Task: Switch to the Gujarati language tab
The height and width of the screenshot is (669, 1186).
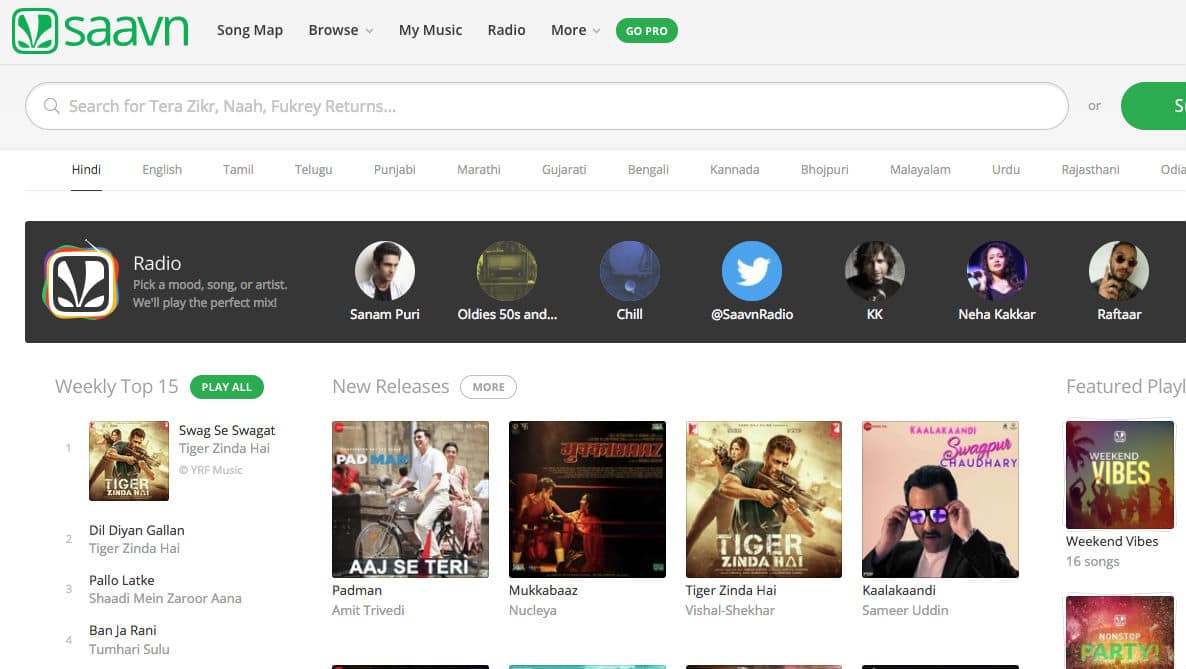Action: click(x=564, y=170)
